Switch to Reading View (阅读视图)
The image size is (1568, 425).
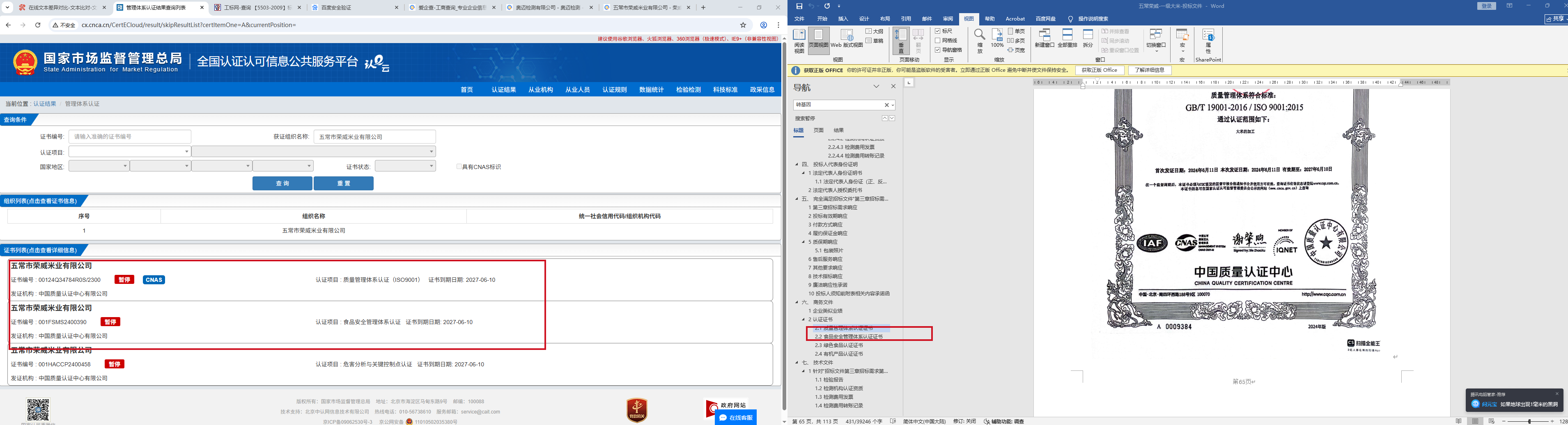click(x=799, y=41)
